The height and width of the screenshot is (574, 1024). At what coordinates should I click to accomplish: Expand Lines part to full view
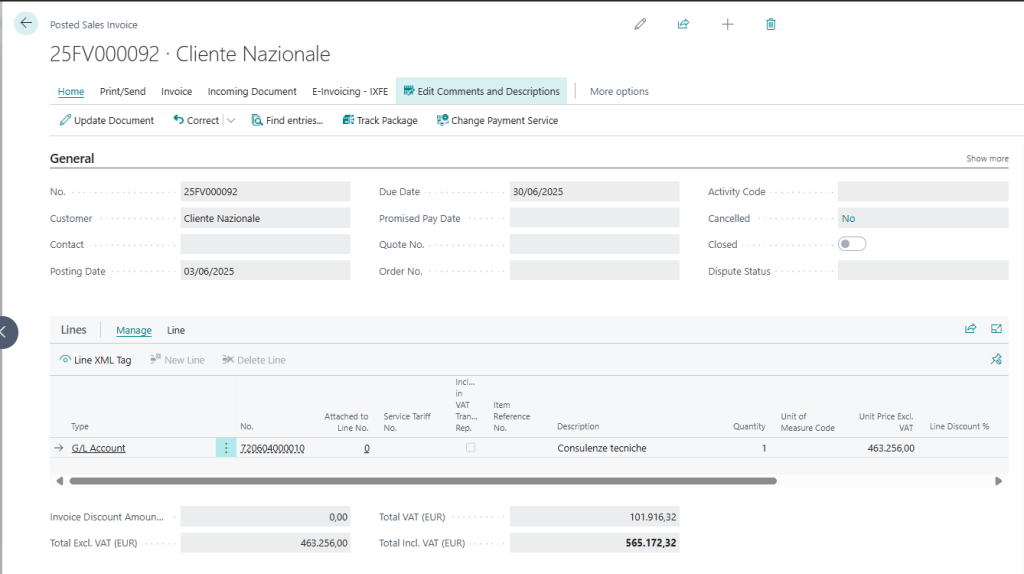coord(996,329)
